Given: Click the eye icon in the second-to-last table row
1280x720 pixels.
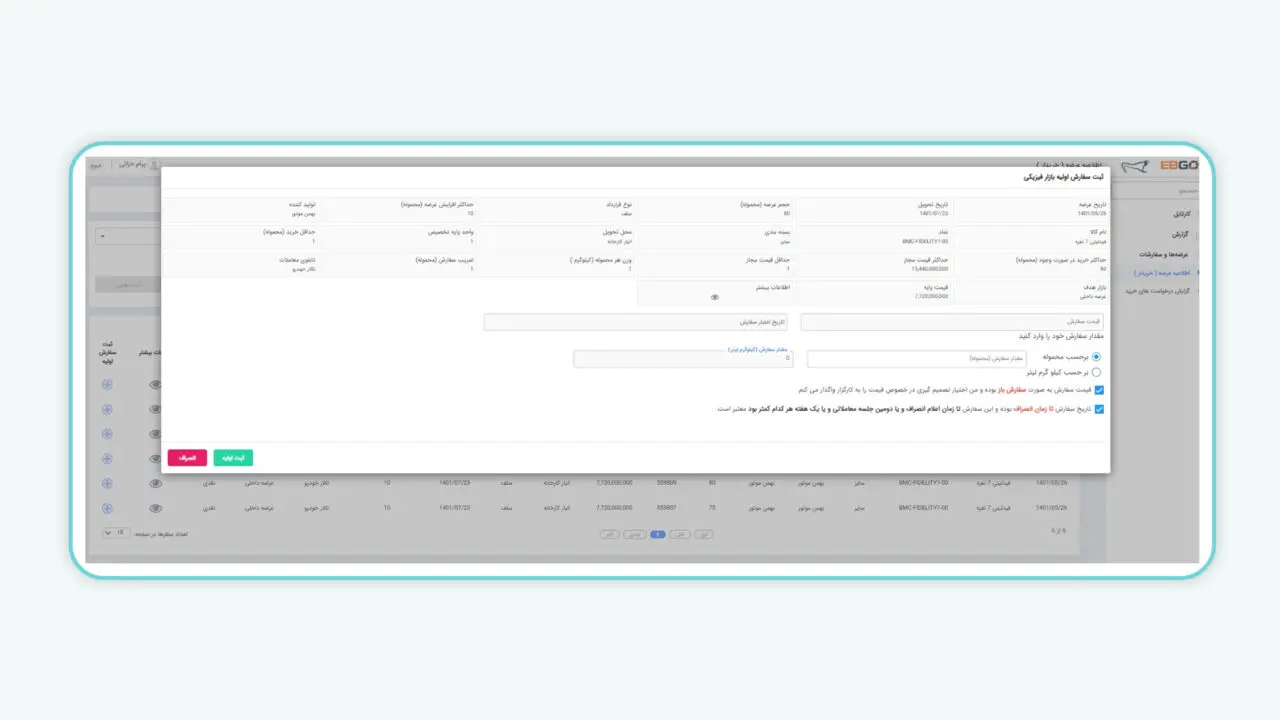Looking at the screenshot, I should [155, 483].
